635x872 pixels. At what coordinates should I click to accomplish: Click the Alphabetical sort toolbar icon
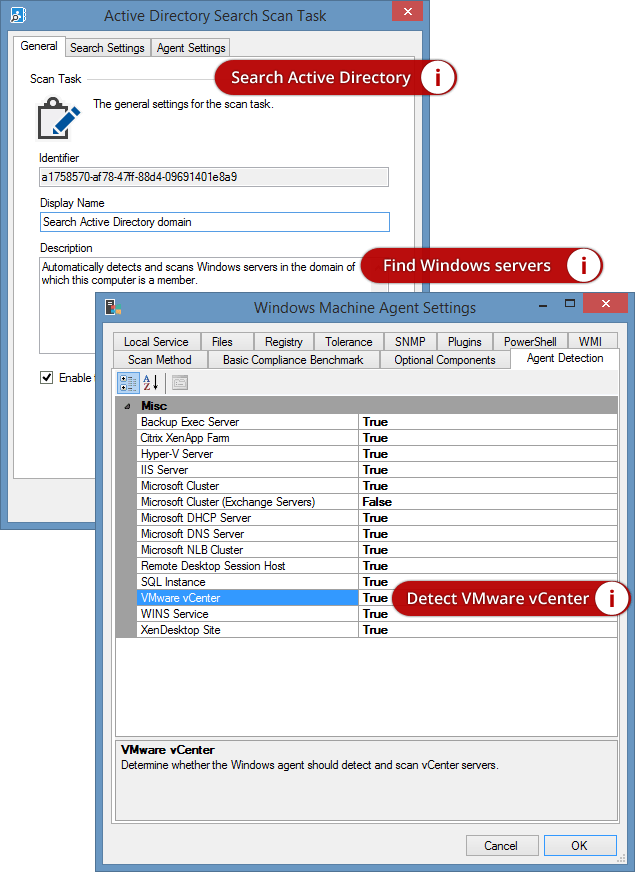pos(151,383)
